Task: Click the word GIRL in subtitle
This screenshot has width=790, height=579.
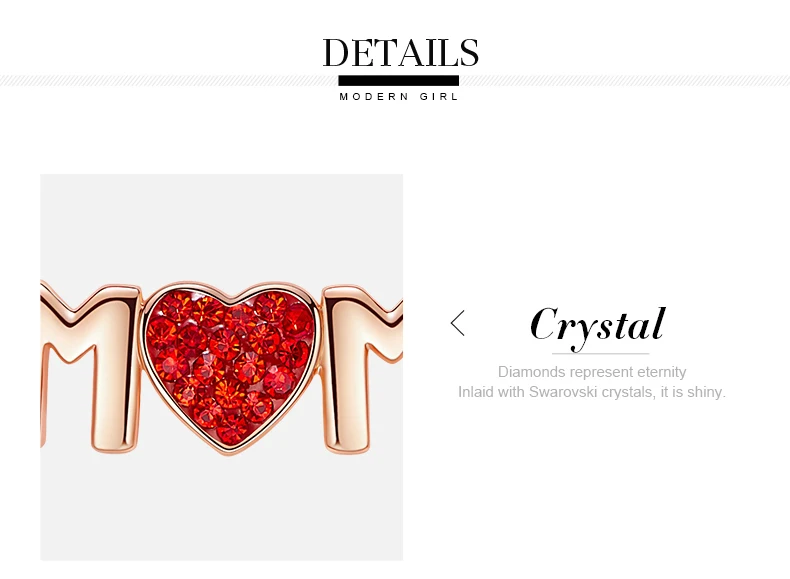Action: pos(439,96)
